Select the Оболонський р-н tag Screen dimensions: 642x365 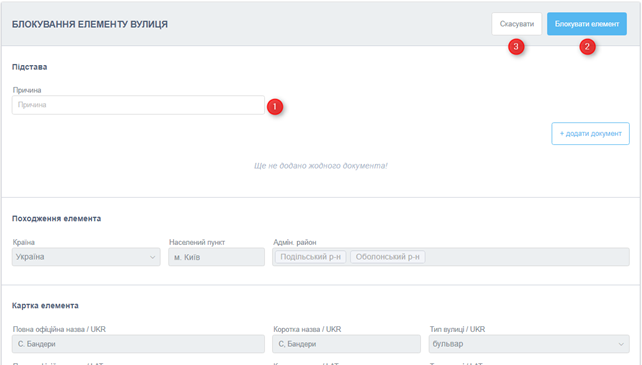tap(387, 257)
